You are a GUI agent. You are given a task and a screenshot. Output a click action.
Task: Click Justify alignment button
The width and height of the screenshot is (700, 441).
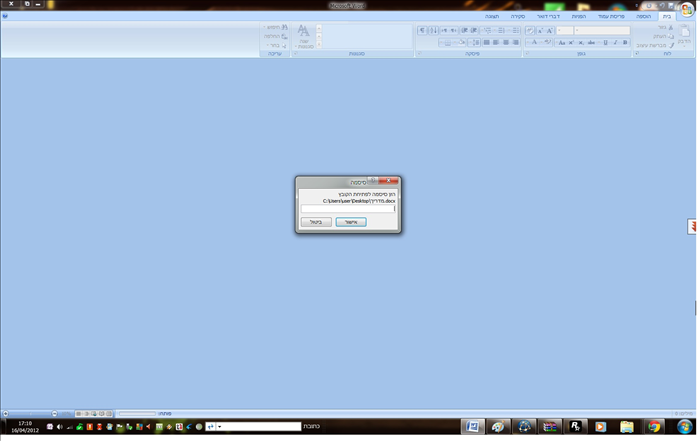[x=486, y=42]
